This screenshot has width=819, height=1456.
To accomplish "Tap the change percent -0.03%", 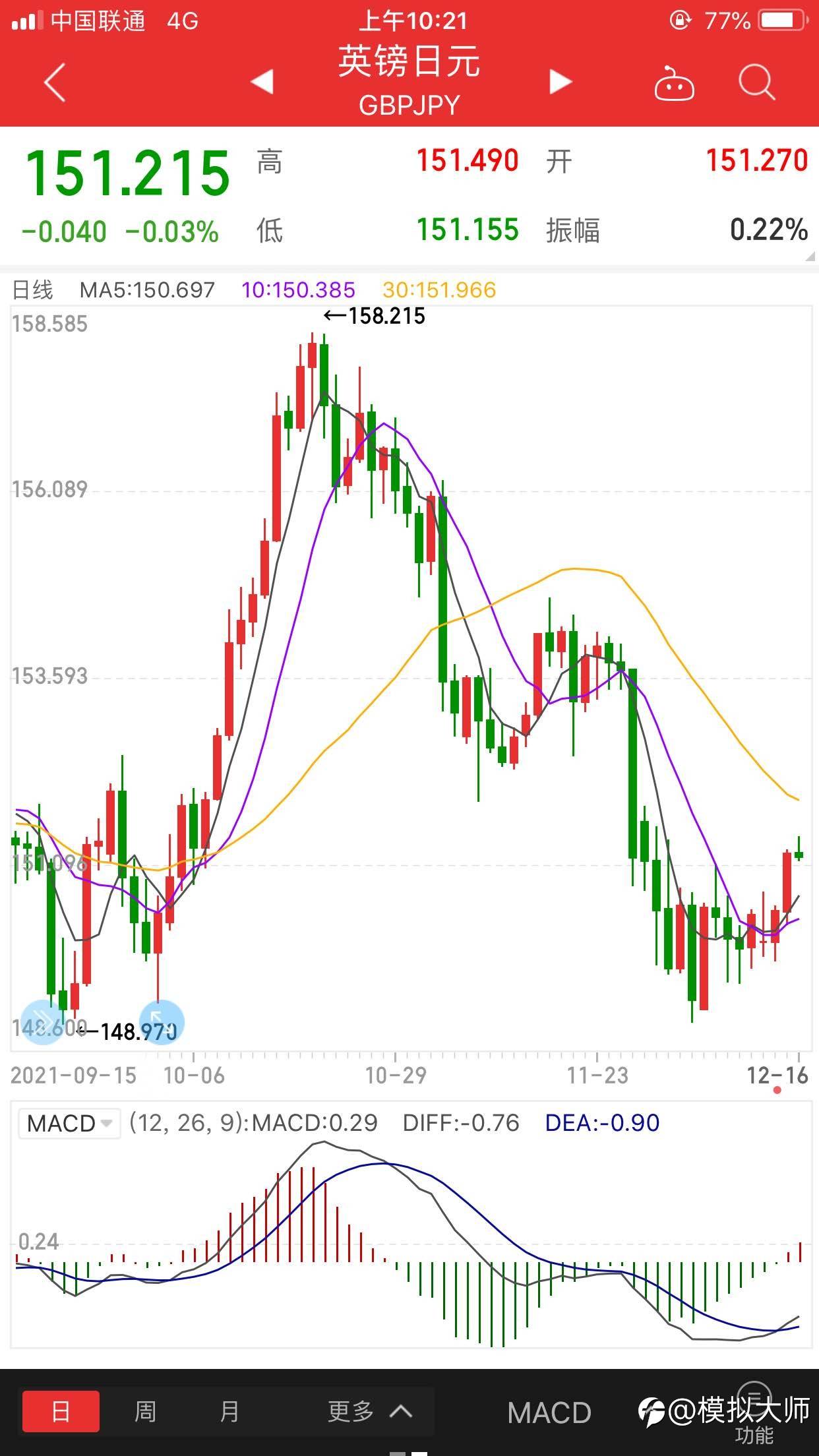I will (x=171, y=231).
